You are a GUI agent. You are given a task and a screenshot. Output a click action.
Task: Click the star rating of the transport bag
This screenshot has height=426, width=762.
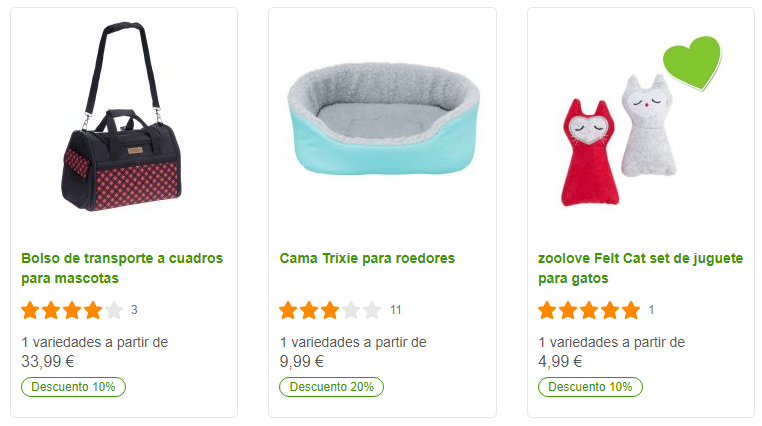pos(72,310)
